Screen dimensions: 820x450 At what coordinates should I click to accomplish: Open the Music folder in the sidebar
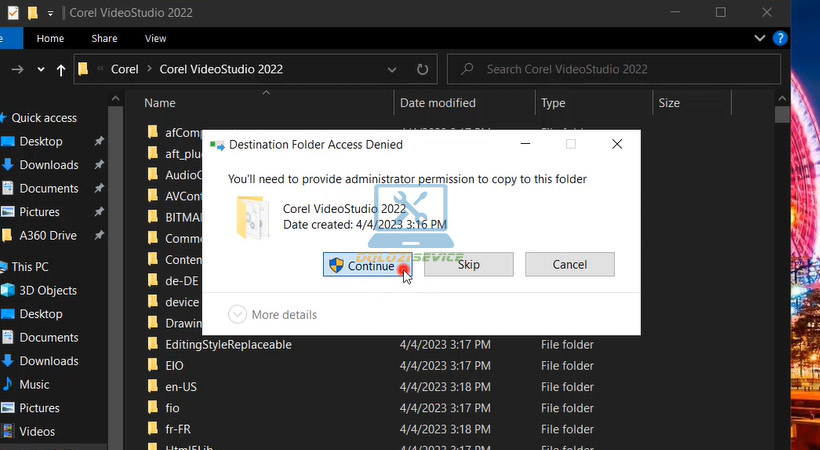(34, 384)
